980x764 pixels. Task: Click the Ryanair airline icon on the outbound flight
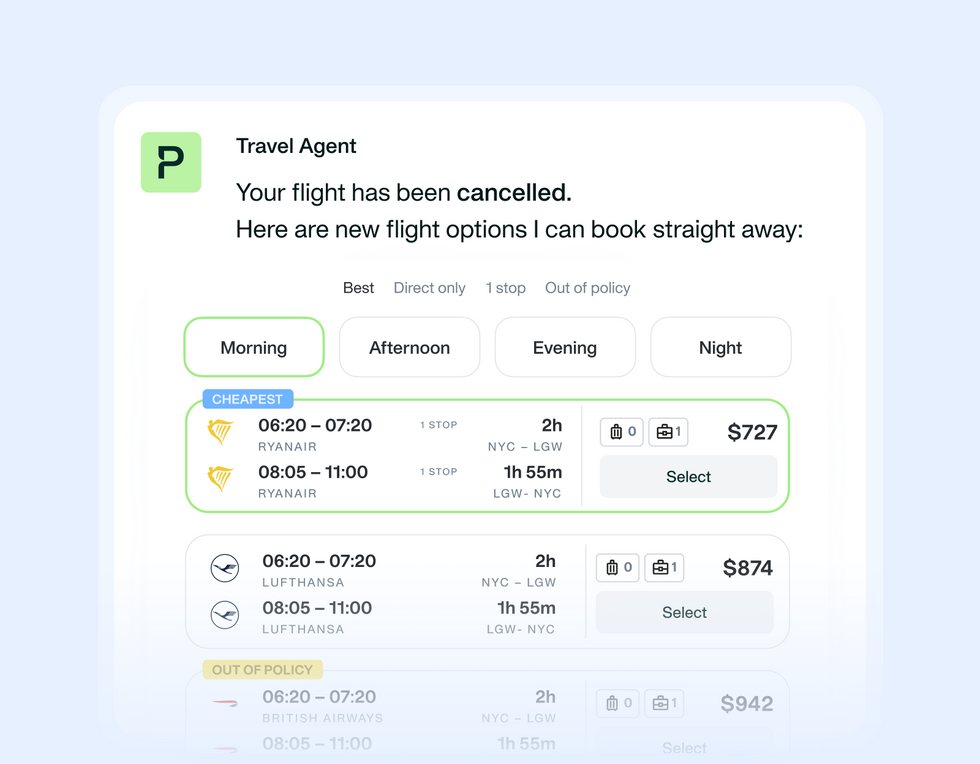click(221, 432)
